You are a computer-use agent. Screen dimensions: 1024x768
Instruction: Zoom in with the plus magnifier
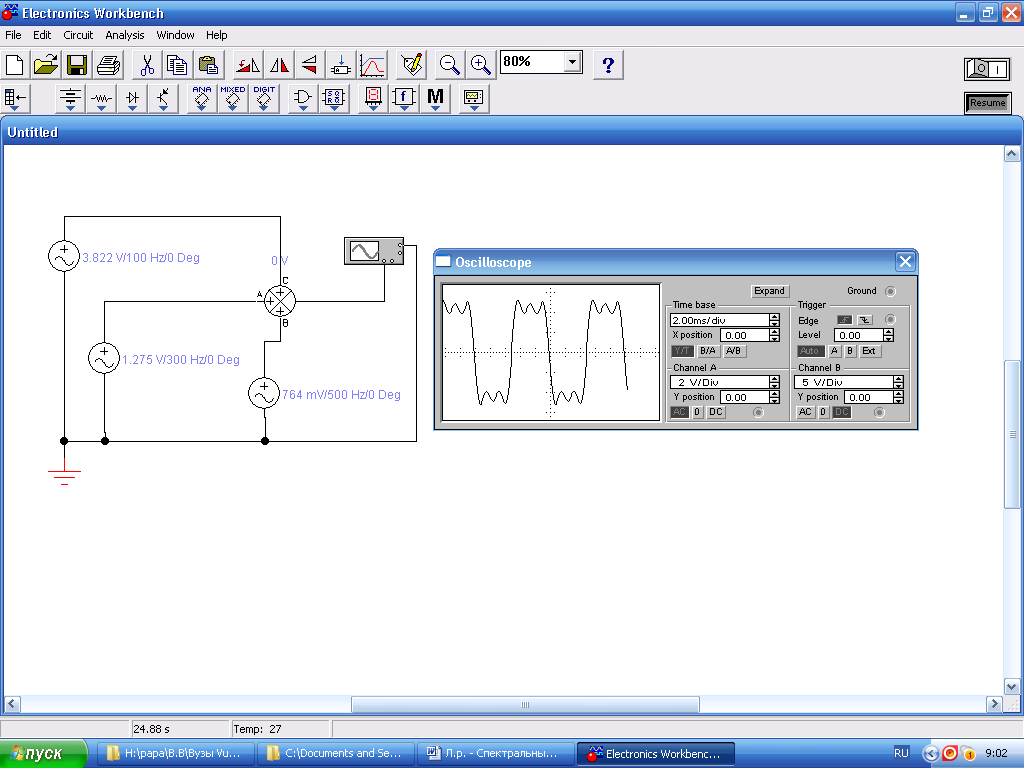(481, 65)
